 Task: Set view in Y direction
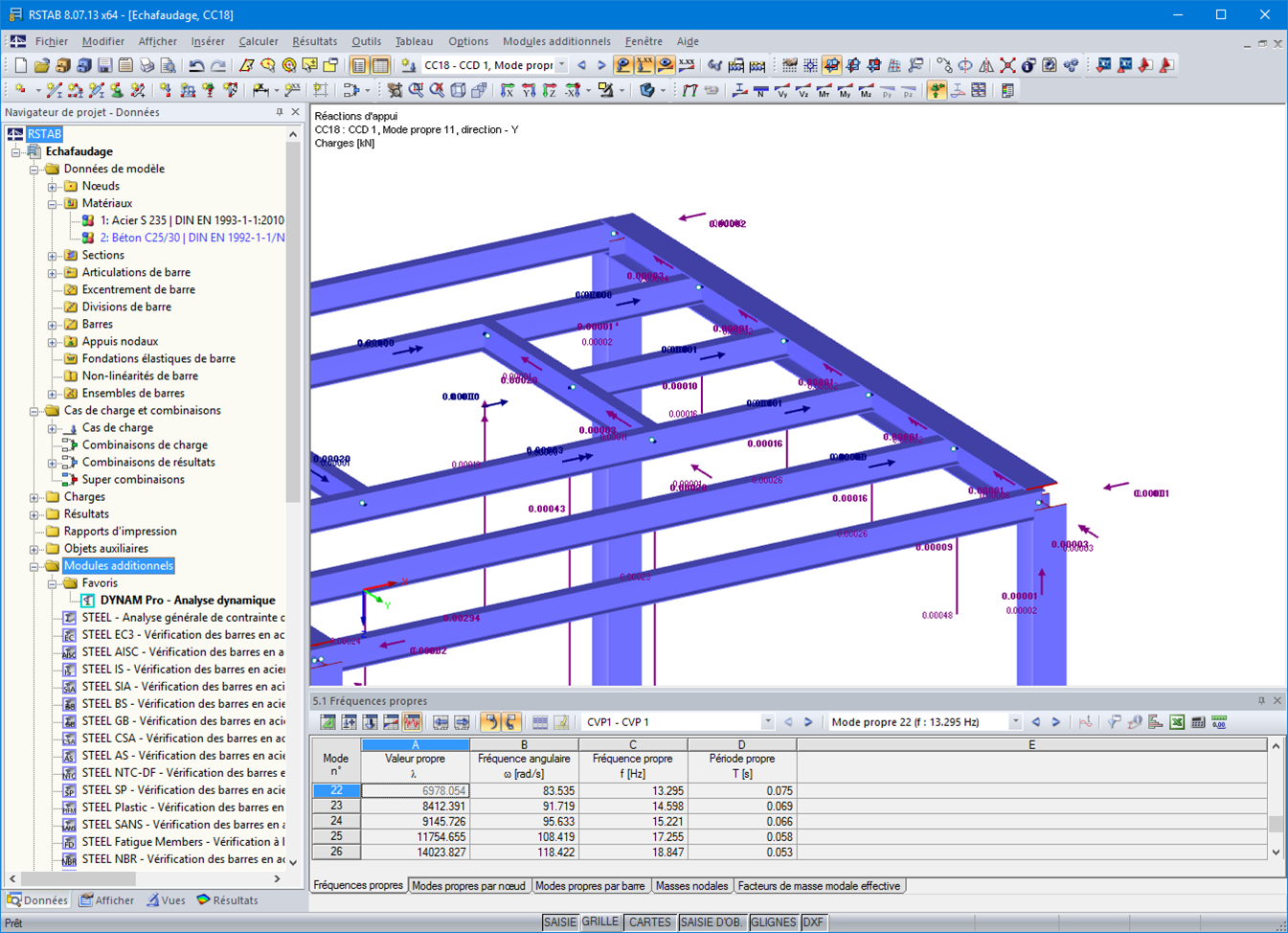pyautogui.click(x=529, y=91)
